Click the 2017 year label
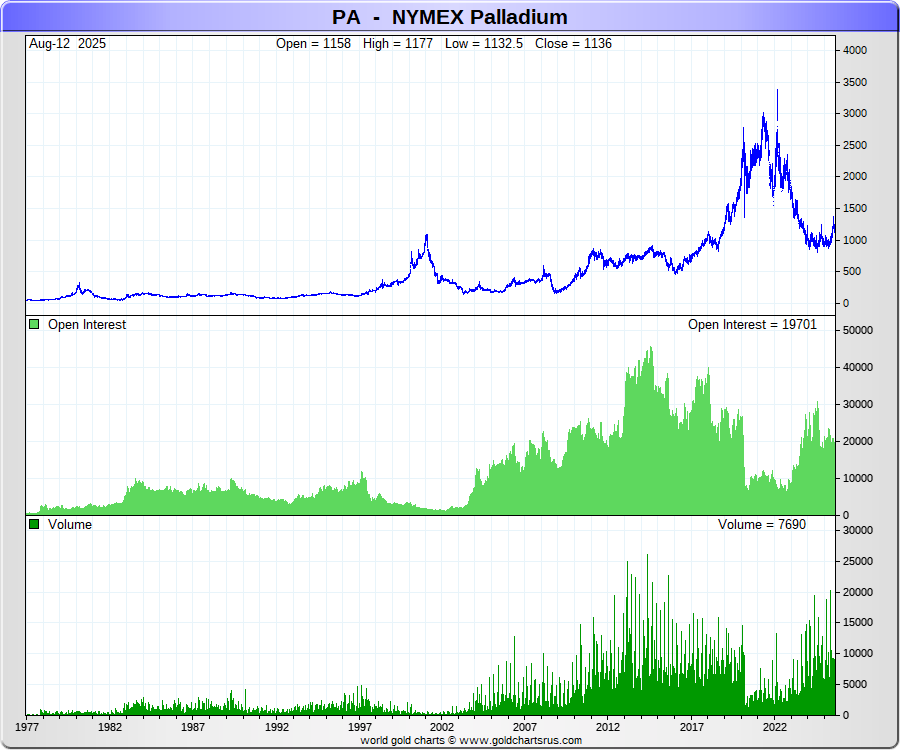 [x=692, y=727]
